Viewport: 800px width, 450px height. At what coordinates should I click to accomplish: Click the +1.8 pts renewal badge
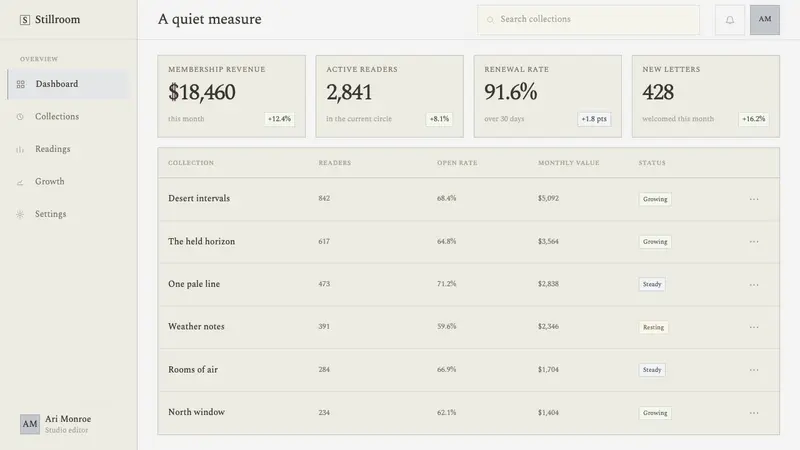tap(594, 119)
